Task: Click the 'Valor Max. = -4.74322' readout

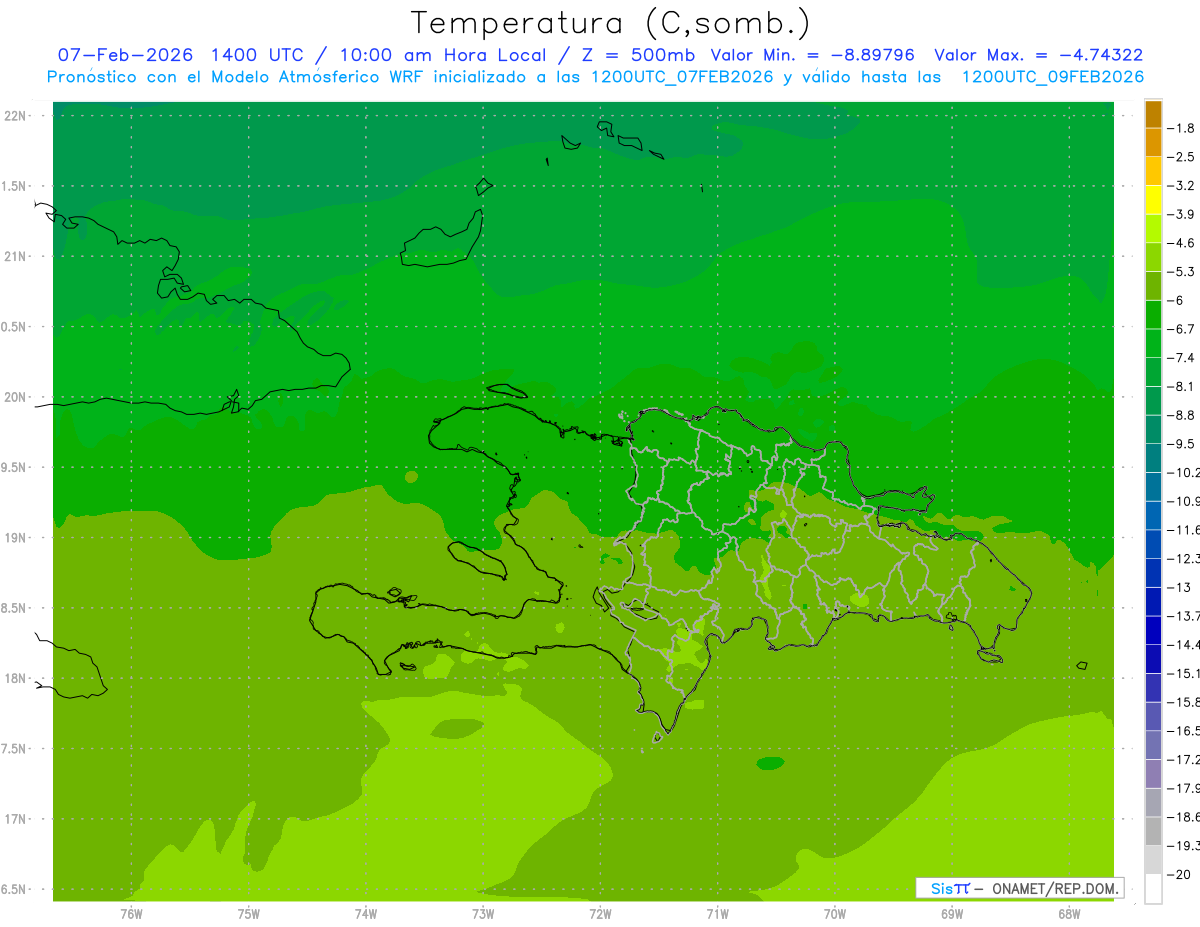Action: pos(1038,55)
